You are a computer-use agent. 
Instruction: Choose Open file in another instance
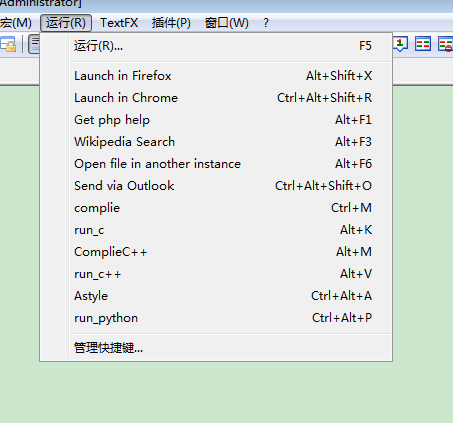tap(216, 164)
